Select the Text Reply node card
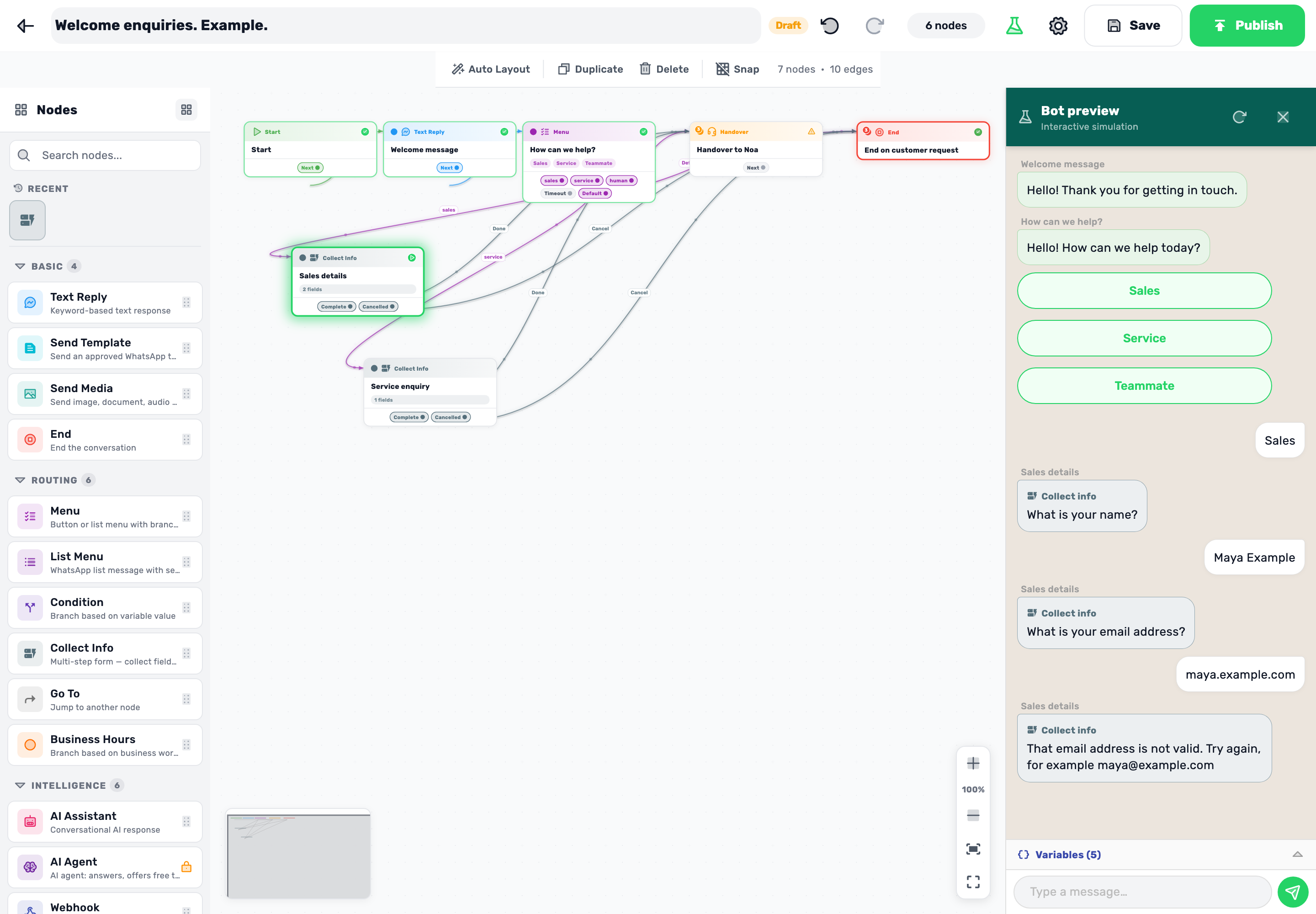The height and width of the screenshot is (914, 1316). (x=105, y=303)
